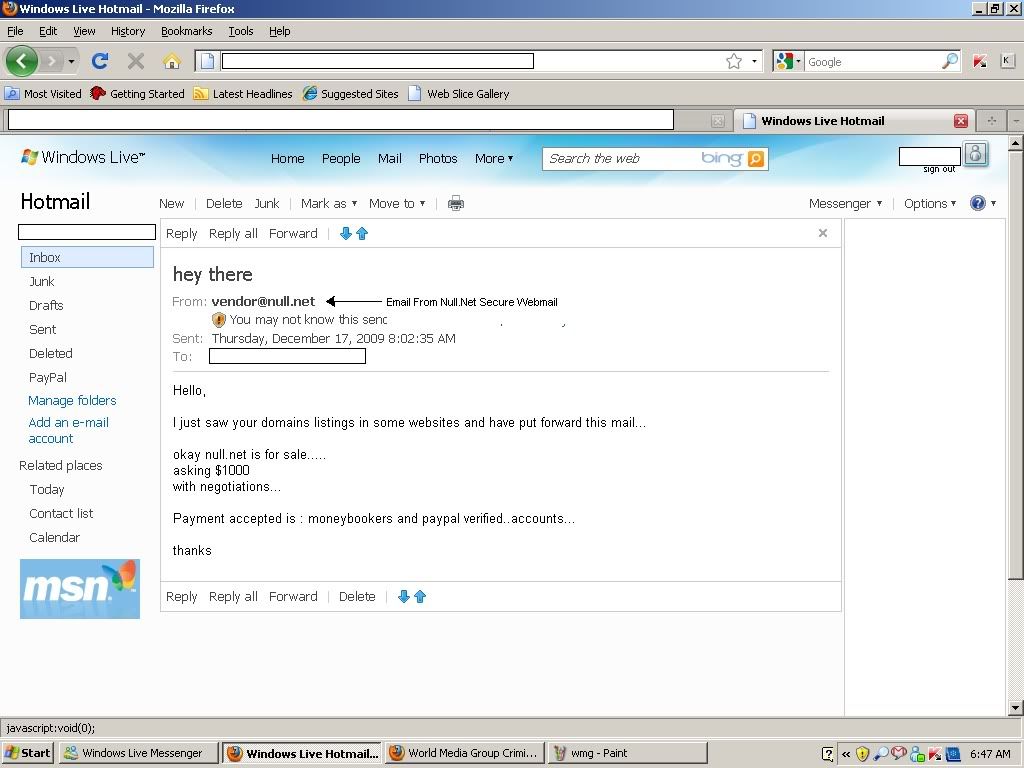Click Add an e-mail account link
The width and height of the screenshot is (1024, 768).
click(69, 430)
